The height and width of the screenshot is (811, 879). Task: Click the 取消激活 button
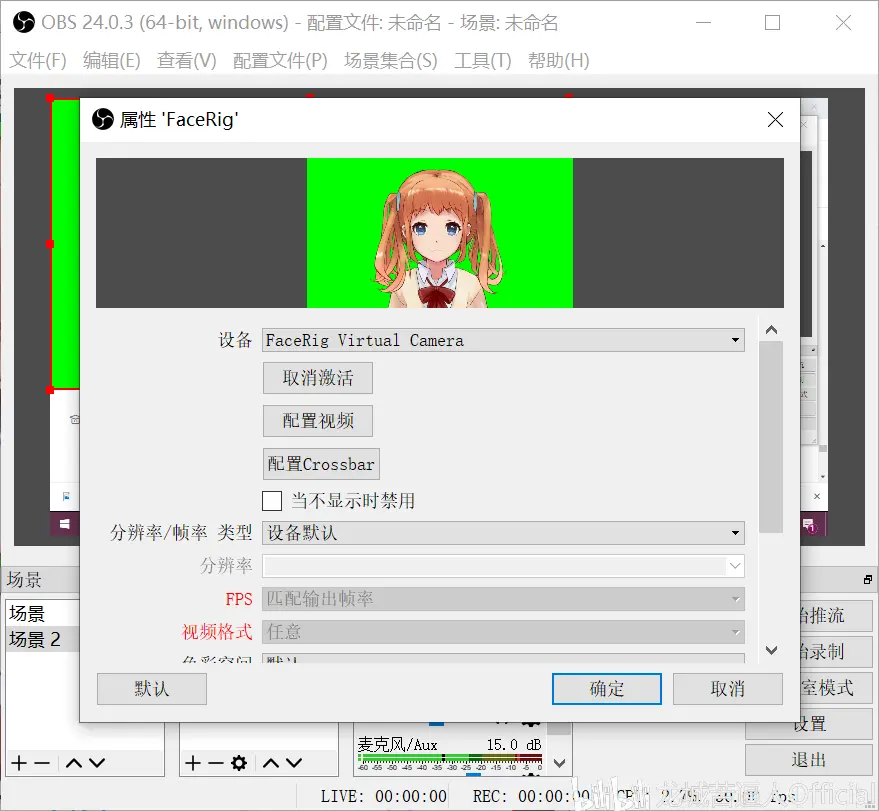318,378
